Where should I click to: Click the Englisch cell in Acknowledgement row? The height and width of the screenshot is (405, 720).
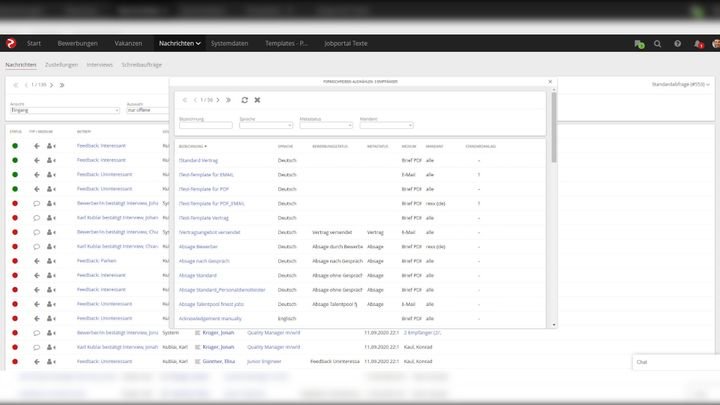[287, 319]
